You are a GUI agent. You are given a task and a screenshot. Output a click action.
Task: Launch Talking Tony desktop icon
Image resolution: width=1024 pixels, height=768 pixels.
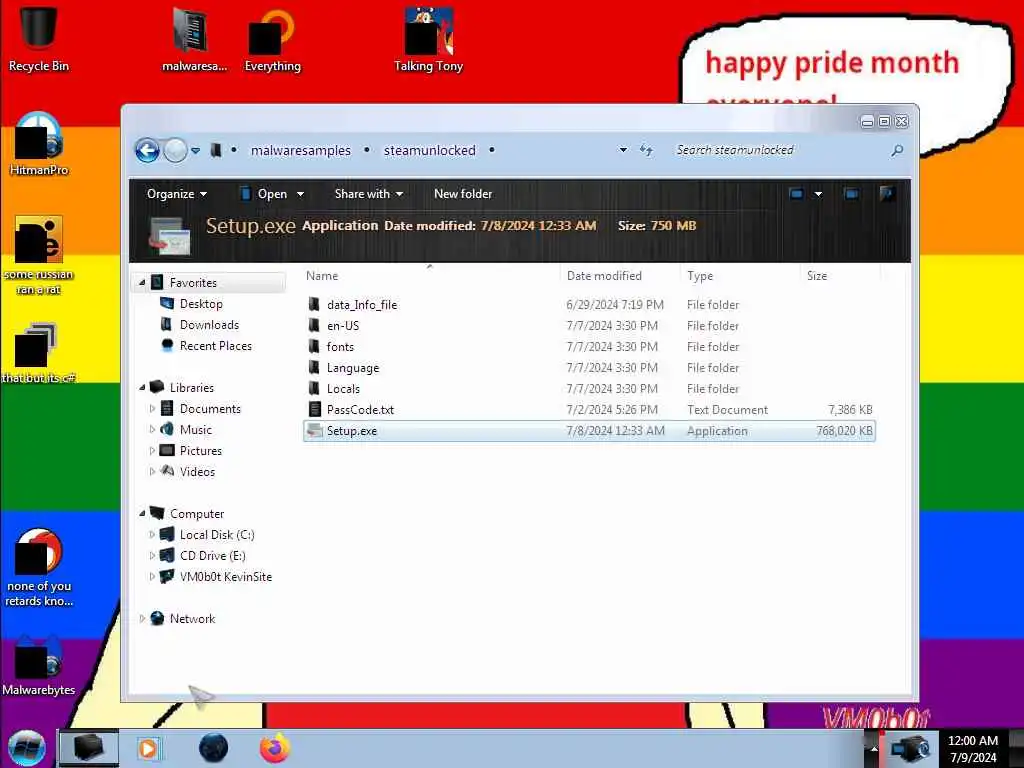tap(428, 39)
